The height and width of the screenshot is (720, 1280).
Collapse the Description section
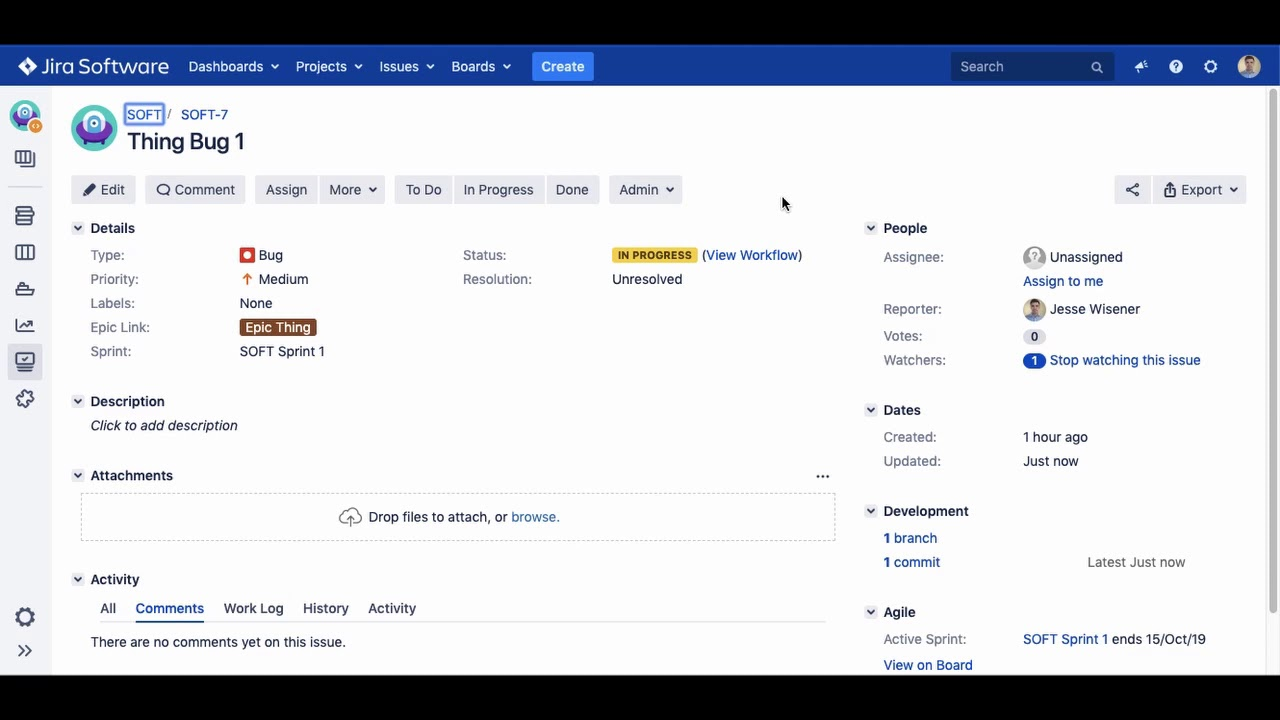(78, 402)
